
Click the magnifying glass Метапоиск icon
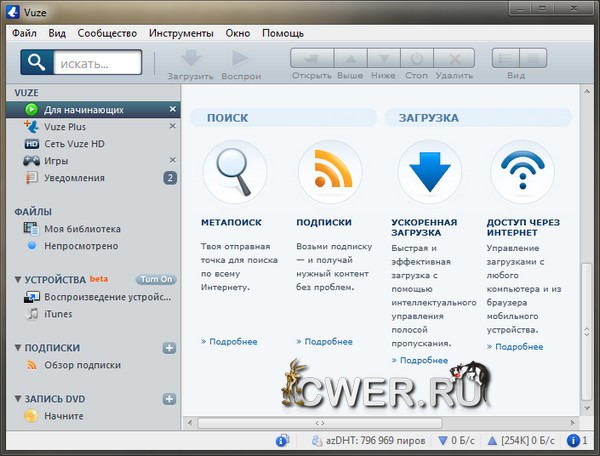pyautogui.click(x=234, y=172)
